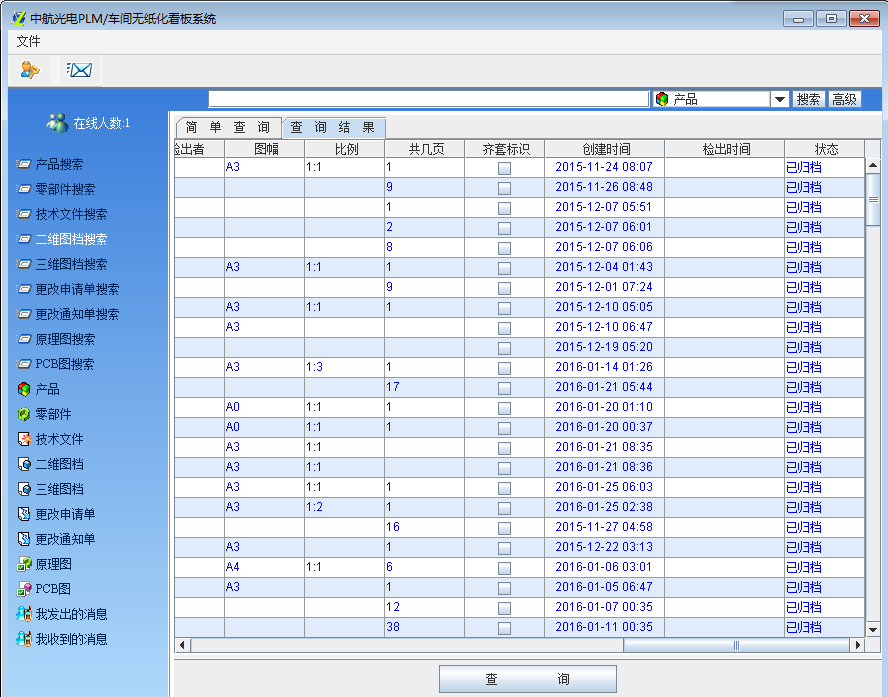Open 产品 item in sidebar
This screenshot has width=888, height=697.
pos(47,389)
